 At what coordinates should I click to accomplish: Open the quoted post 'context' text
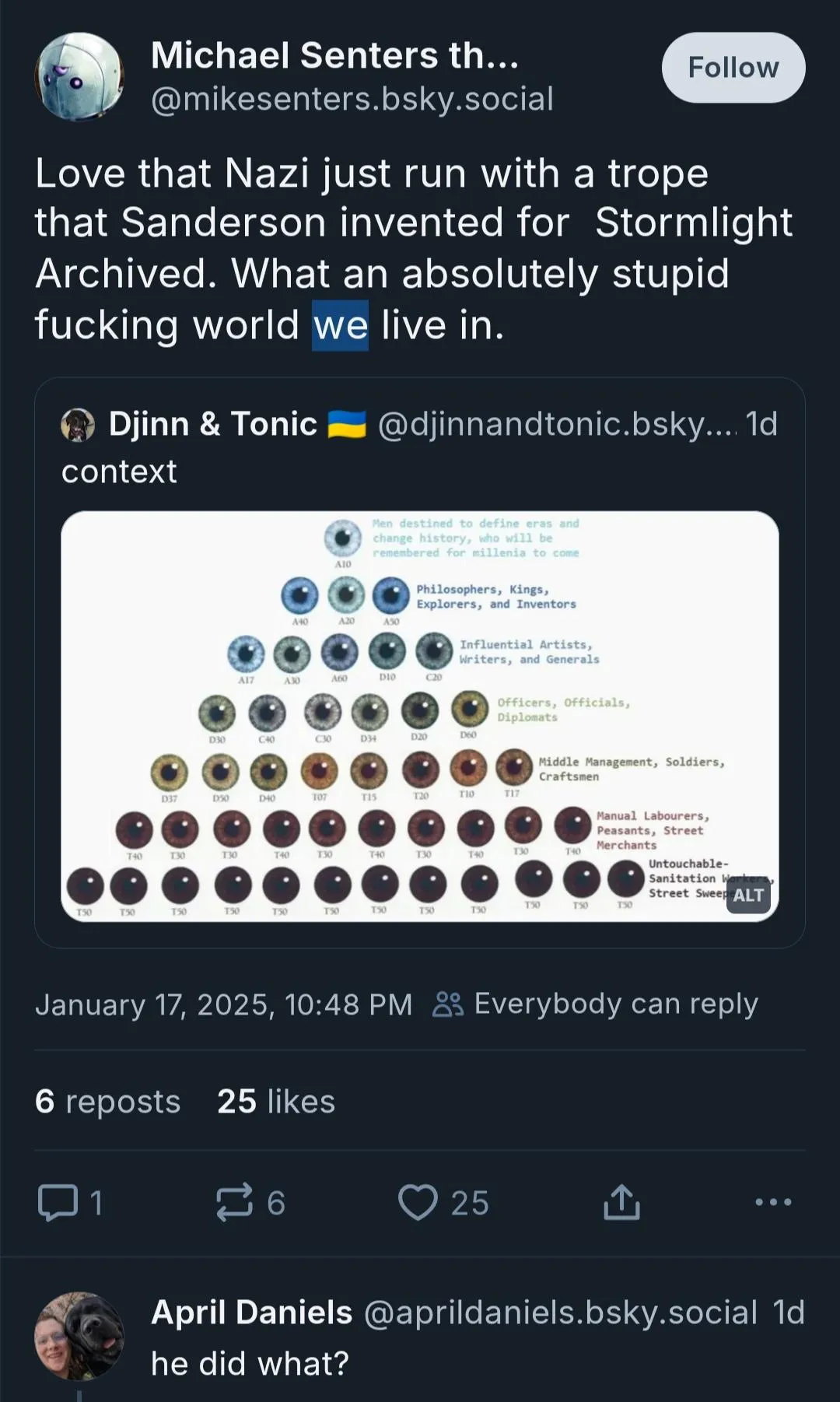[119, 471]
